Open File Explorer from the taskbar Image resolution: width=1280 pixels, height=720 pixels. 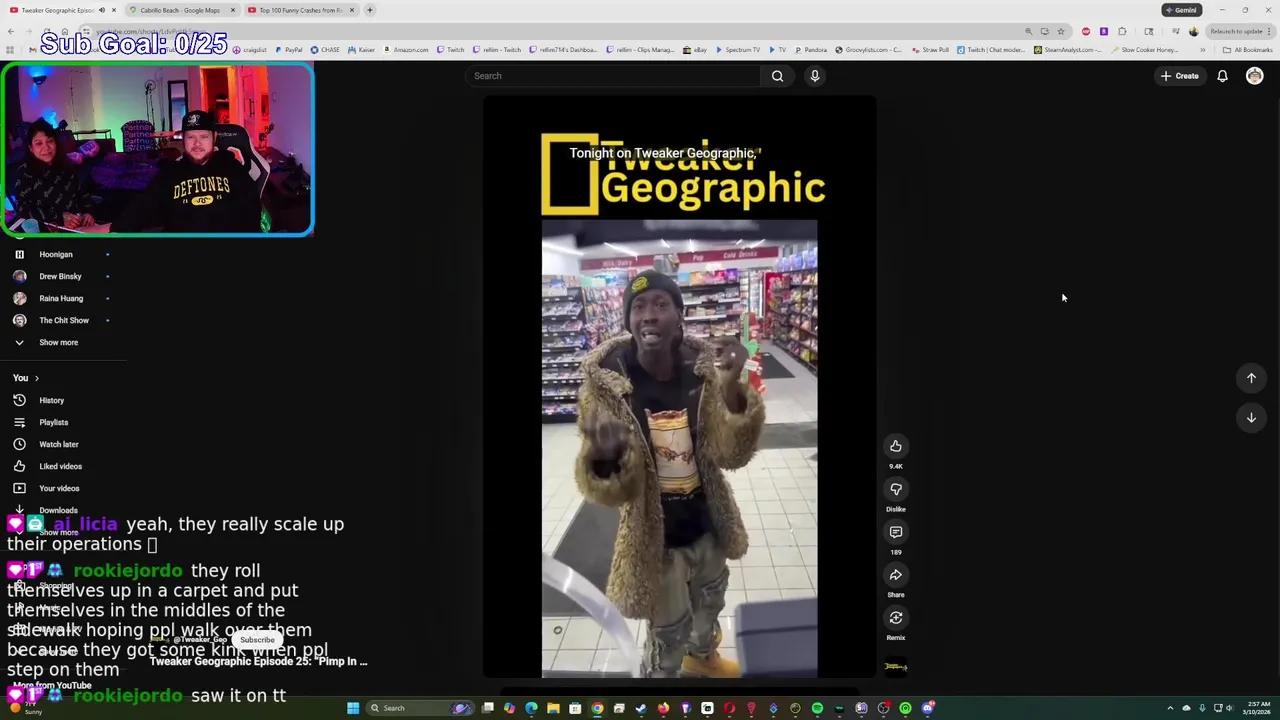553,708
